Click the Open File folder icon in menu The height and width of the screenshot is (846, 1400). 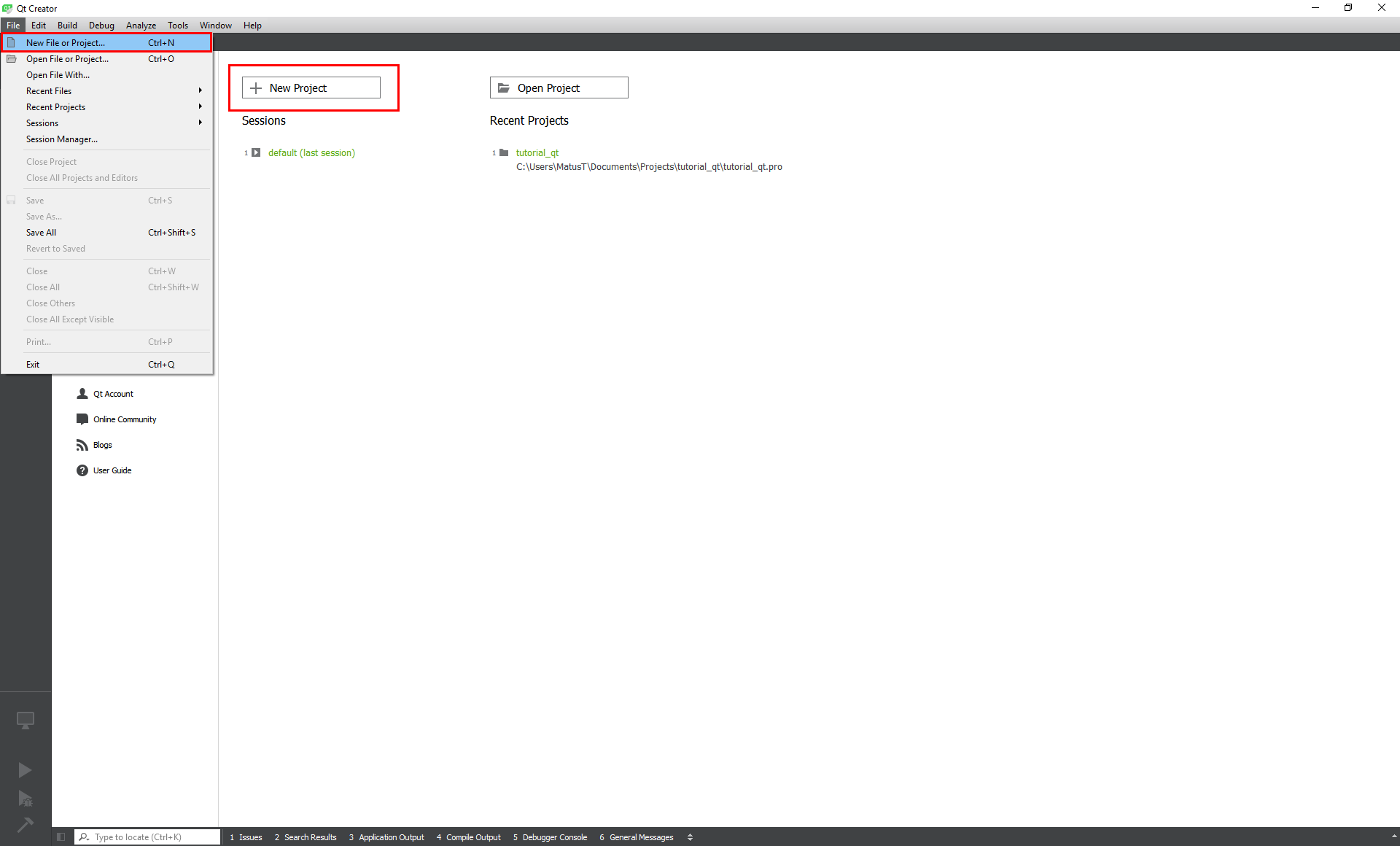[11, 58]
